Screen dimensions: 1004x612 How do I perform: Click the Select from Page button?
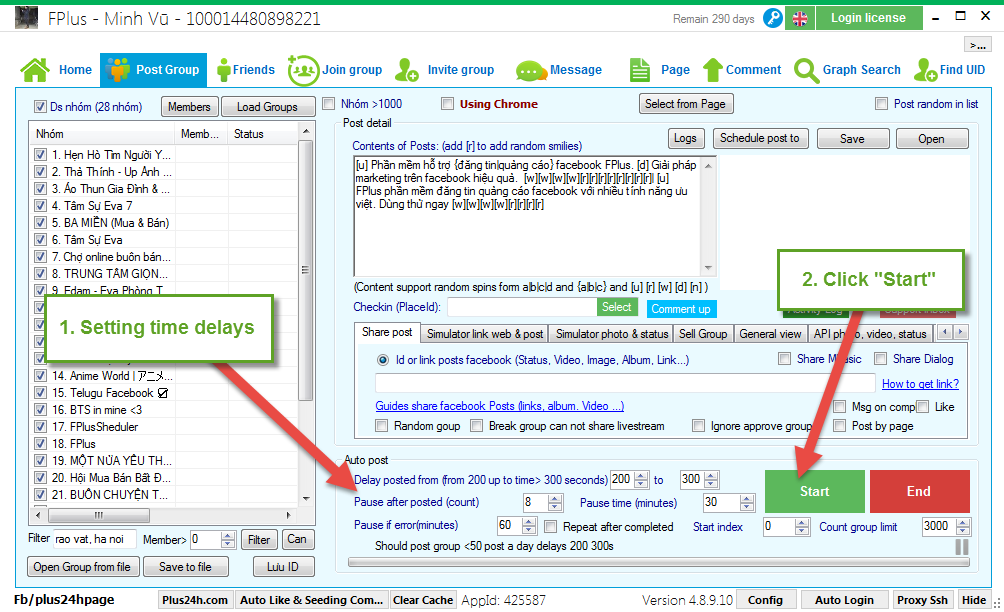(x=686, y=104)
